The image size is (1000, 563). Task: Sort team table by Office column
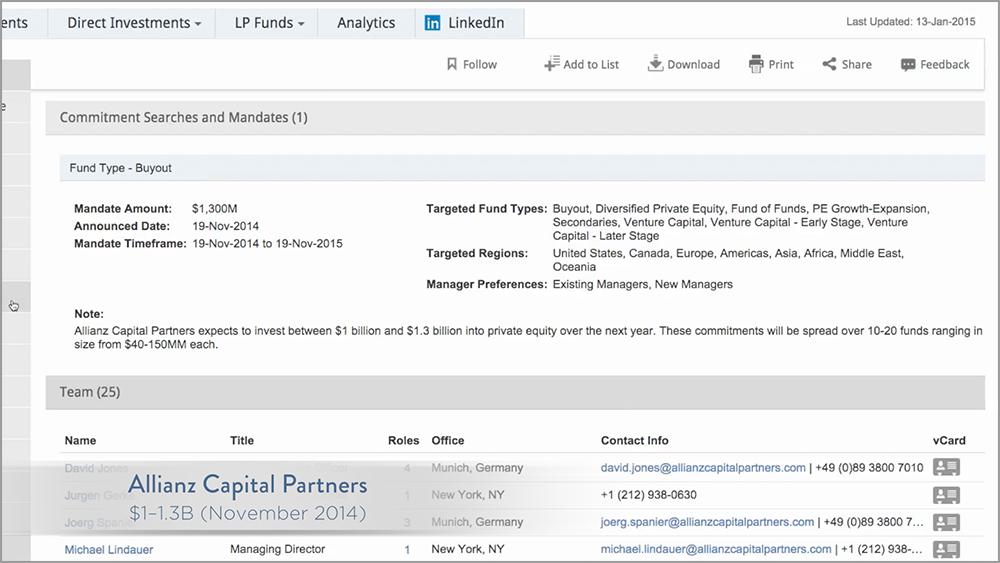[448, 441]
